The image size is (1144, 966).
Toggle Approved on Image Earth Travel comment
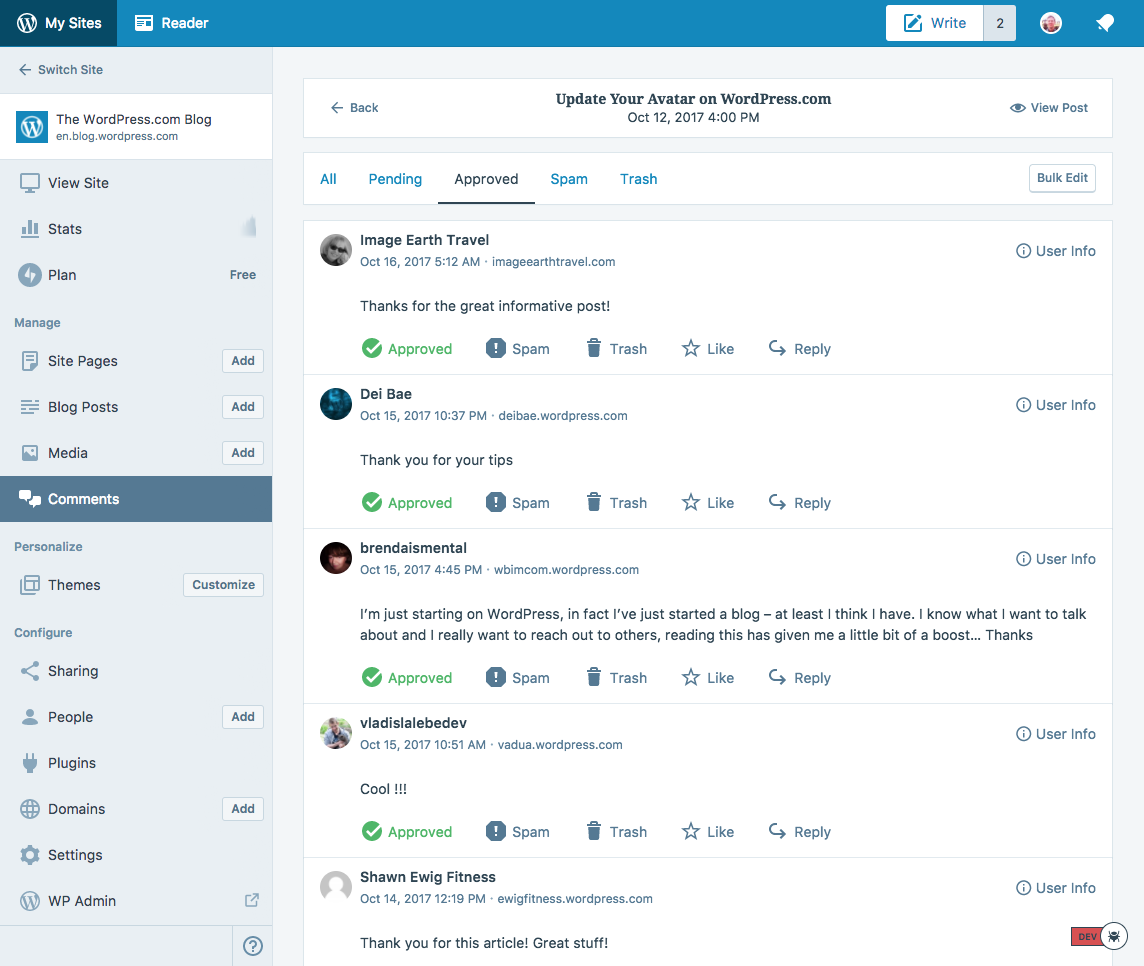point(407,349)
